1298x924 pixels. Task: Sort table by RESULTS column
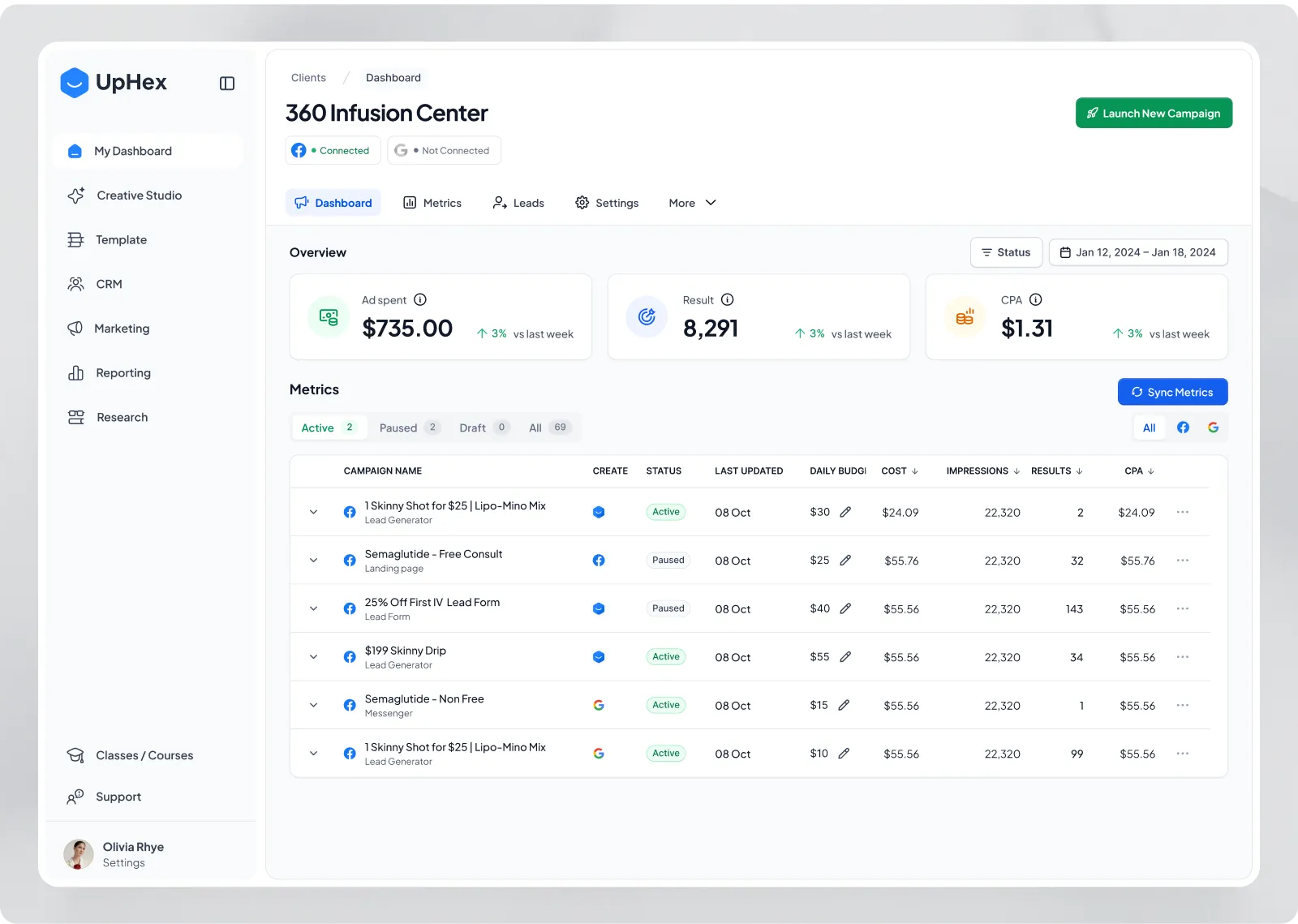point(1056,471)
